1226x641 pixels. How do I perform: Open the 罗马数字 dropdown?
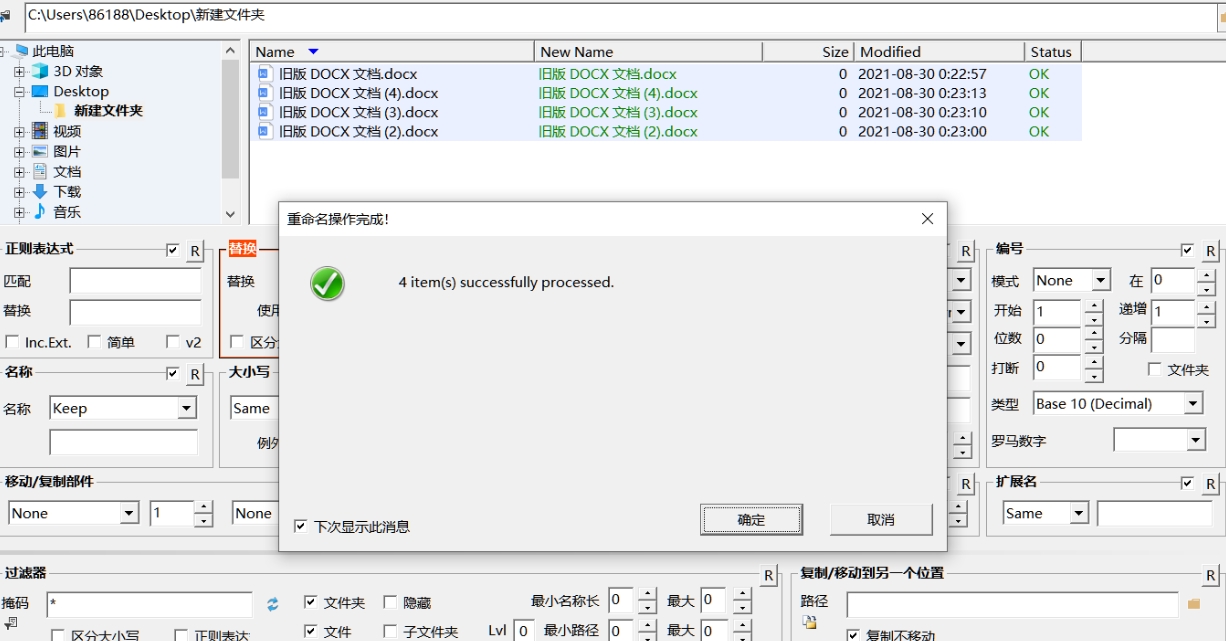point(1196,440)
